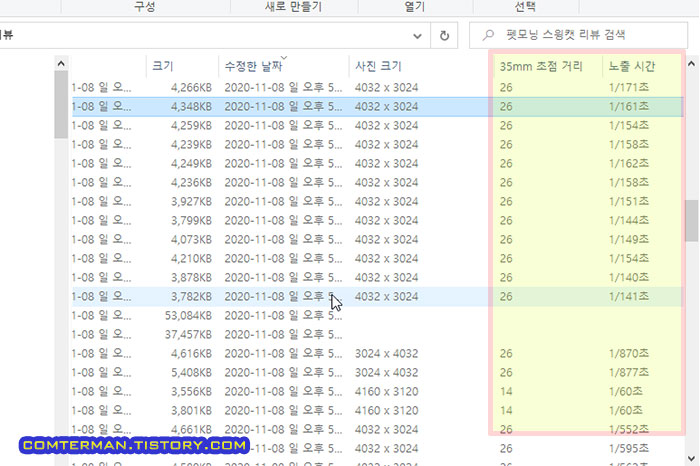Image resolution: width=700 pixels, height=466 pixels.
Task: Click the exposure time 1/870초 cell
Action: tap(629, 354)
